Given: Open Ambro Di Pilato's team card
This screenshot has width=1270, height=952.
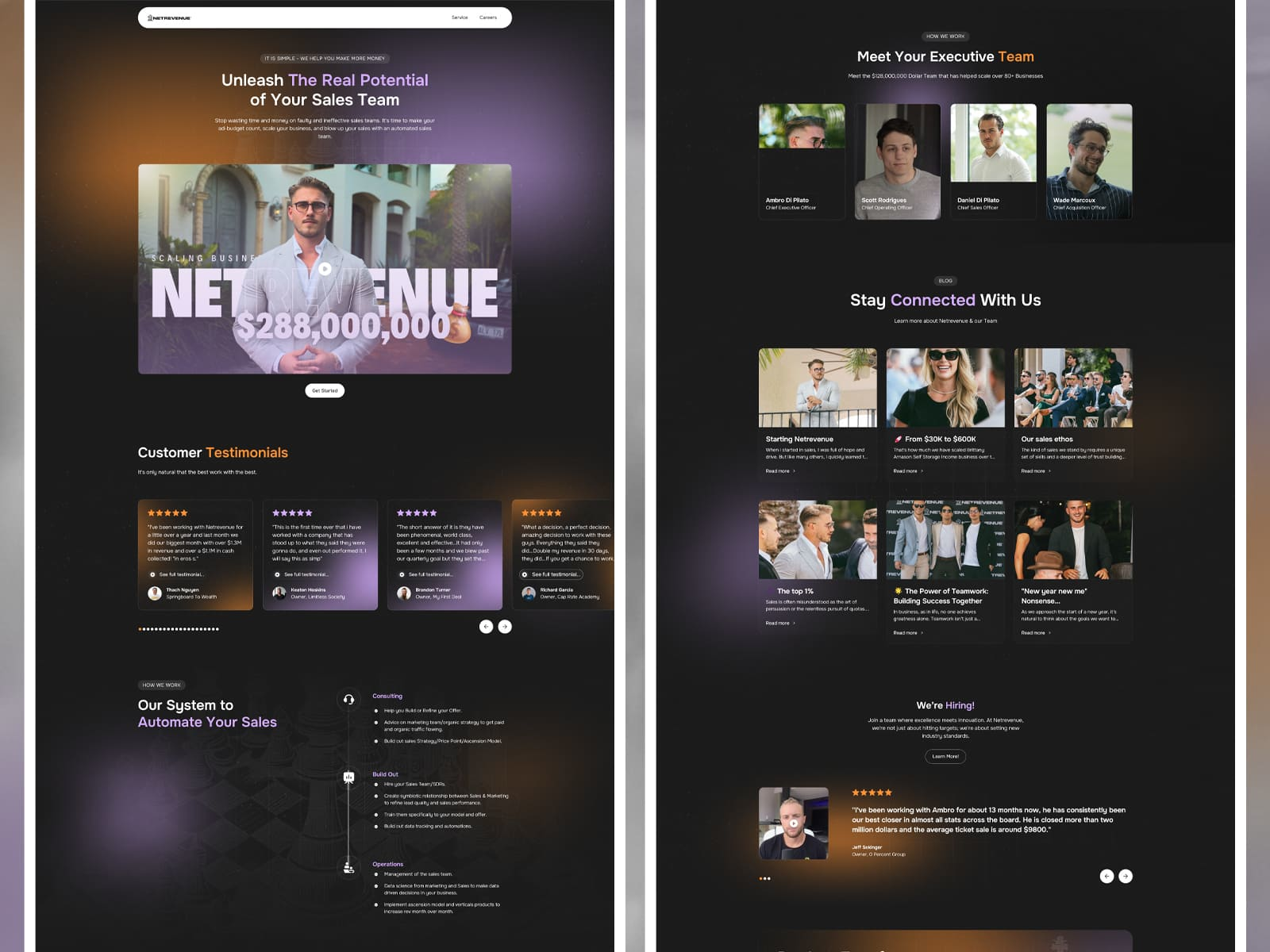Looking at the screenshot, I should 802,162.
